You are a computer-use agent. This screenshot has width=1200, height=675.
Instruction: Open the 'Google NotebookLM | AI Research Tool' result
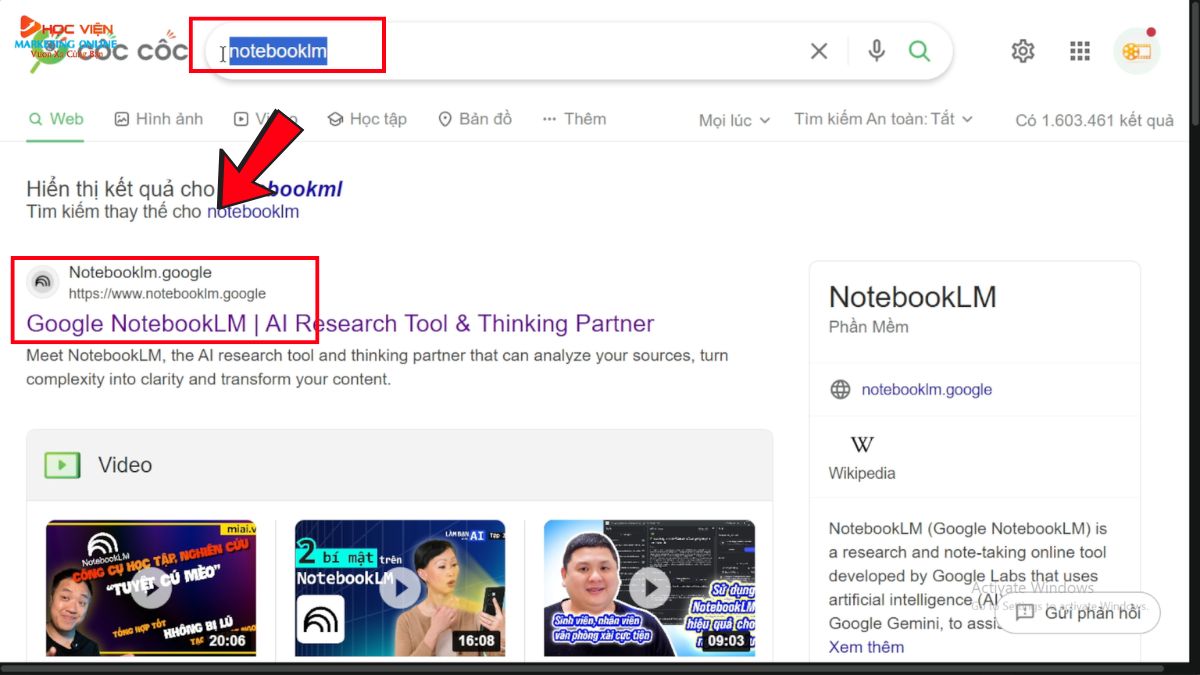[x=340, y=324]
